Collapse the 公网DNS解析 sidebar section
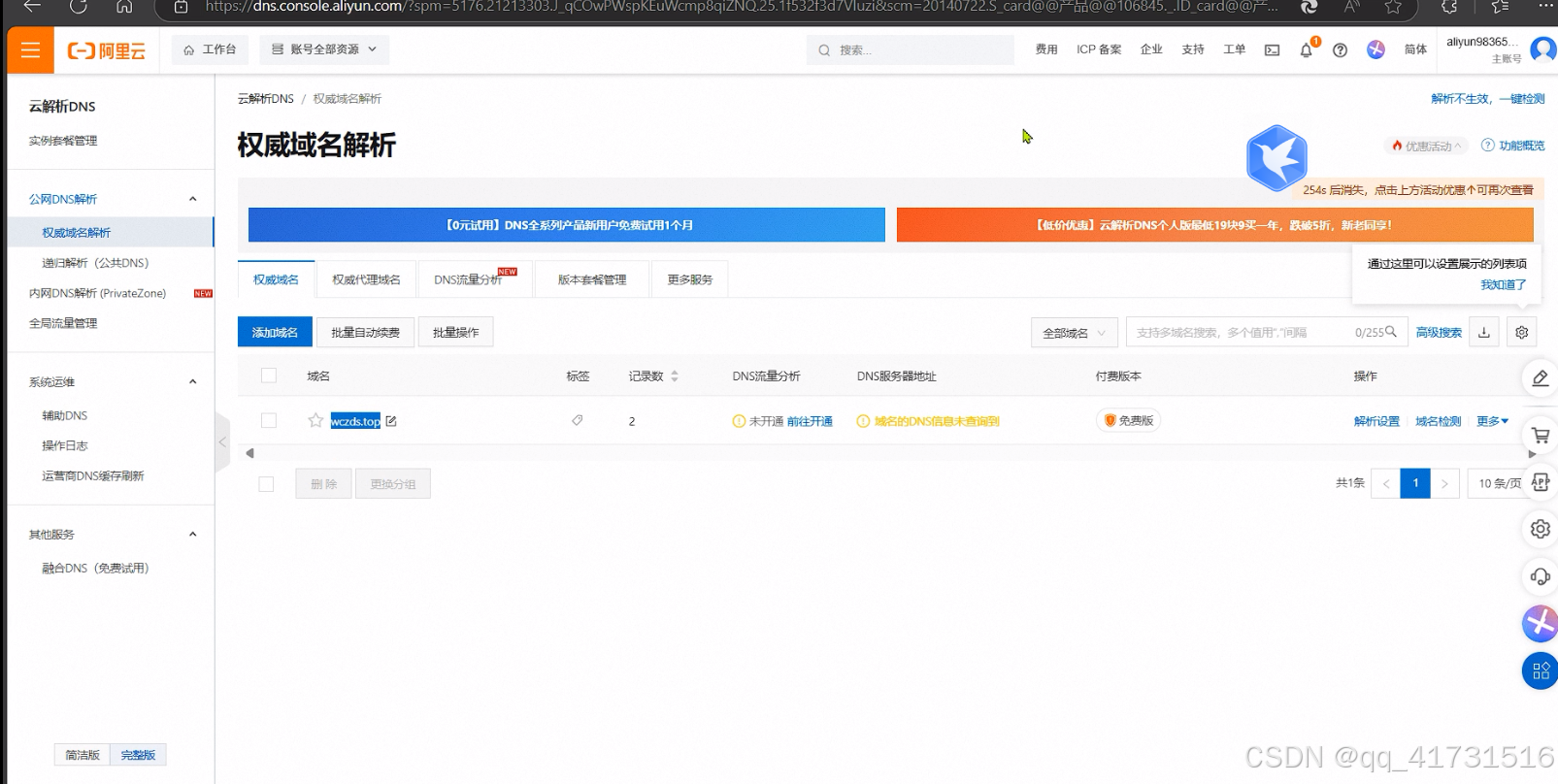Image resolution: width=1558 pixels, height=784 pixels. [192, 199]
